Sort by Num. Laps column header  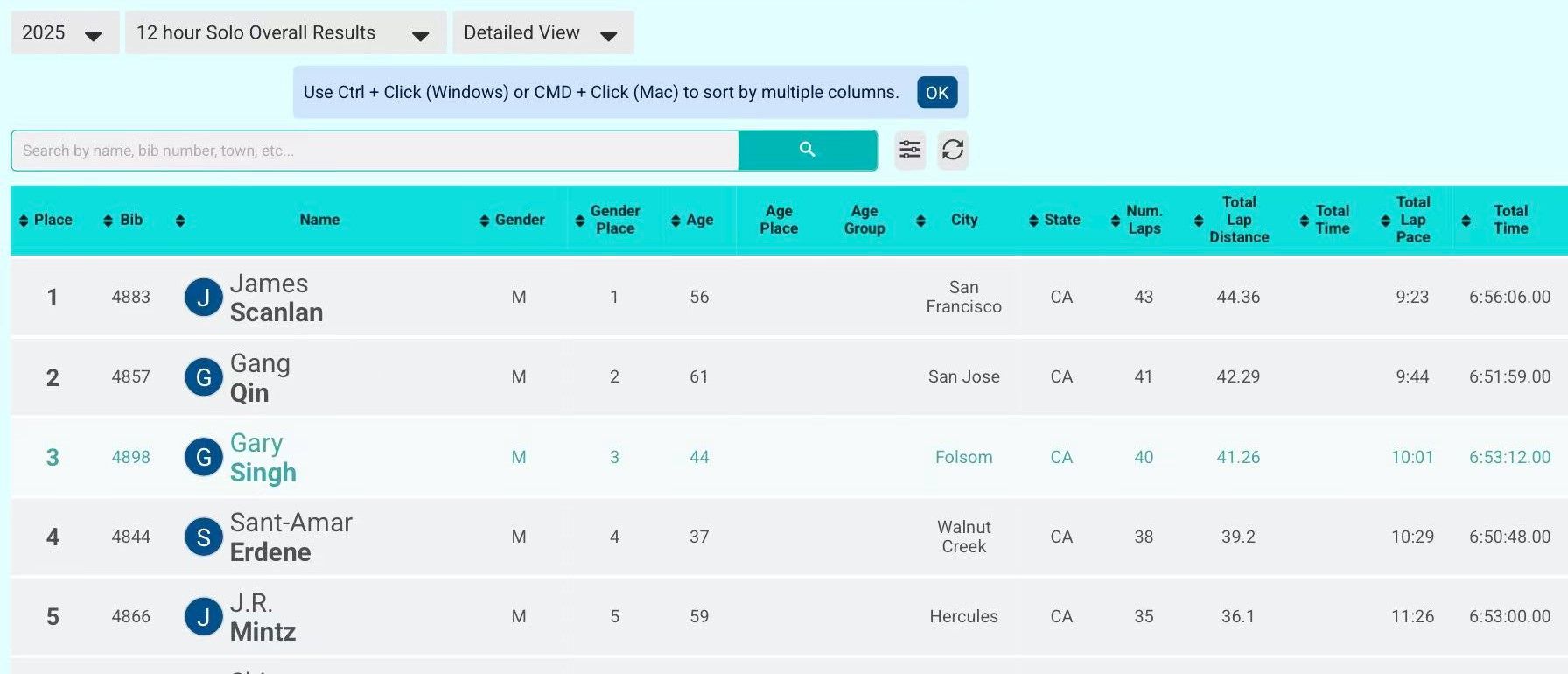(x=1136, y=220)
